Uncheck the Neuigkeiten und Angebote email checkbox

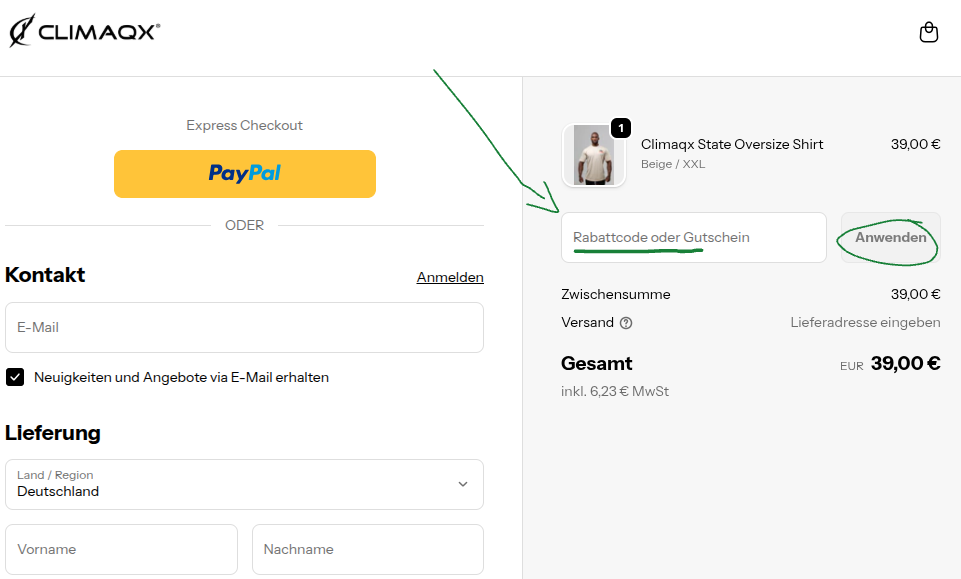pyautogui.click(x=15, y=377)
